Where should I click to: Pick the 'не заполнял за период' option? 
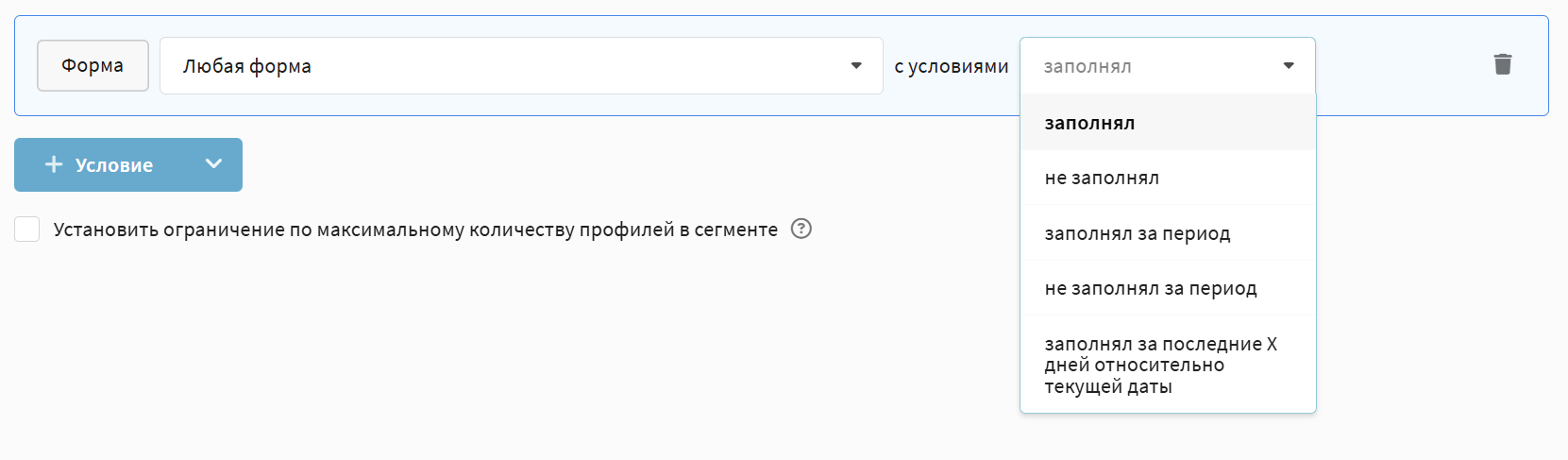click(1150, 288)
